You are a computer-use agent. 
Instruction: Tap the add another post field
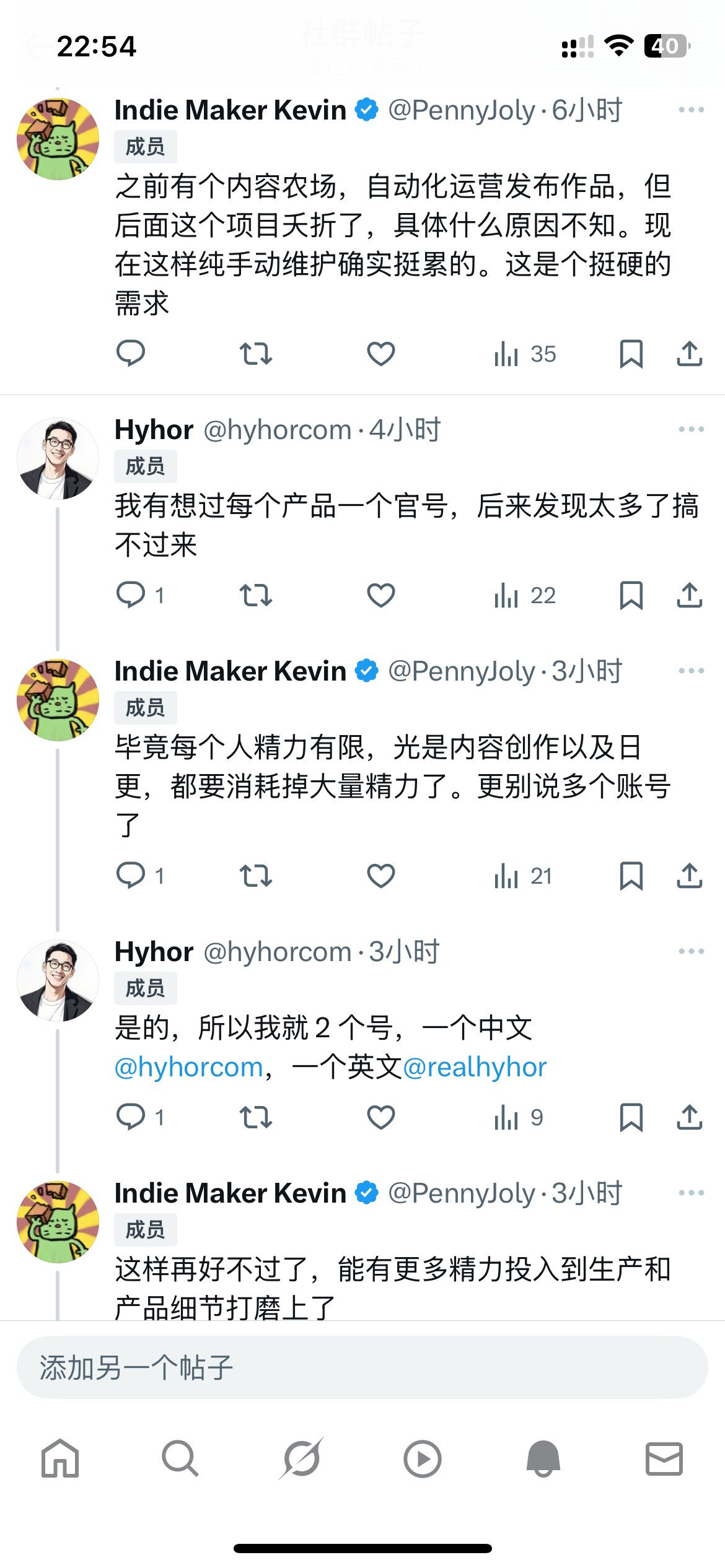[x=362, y=1367]
